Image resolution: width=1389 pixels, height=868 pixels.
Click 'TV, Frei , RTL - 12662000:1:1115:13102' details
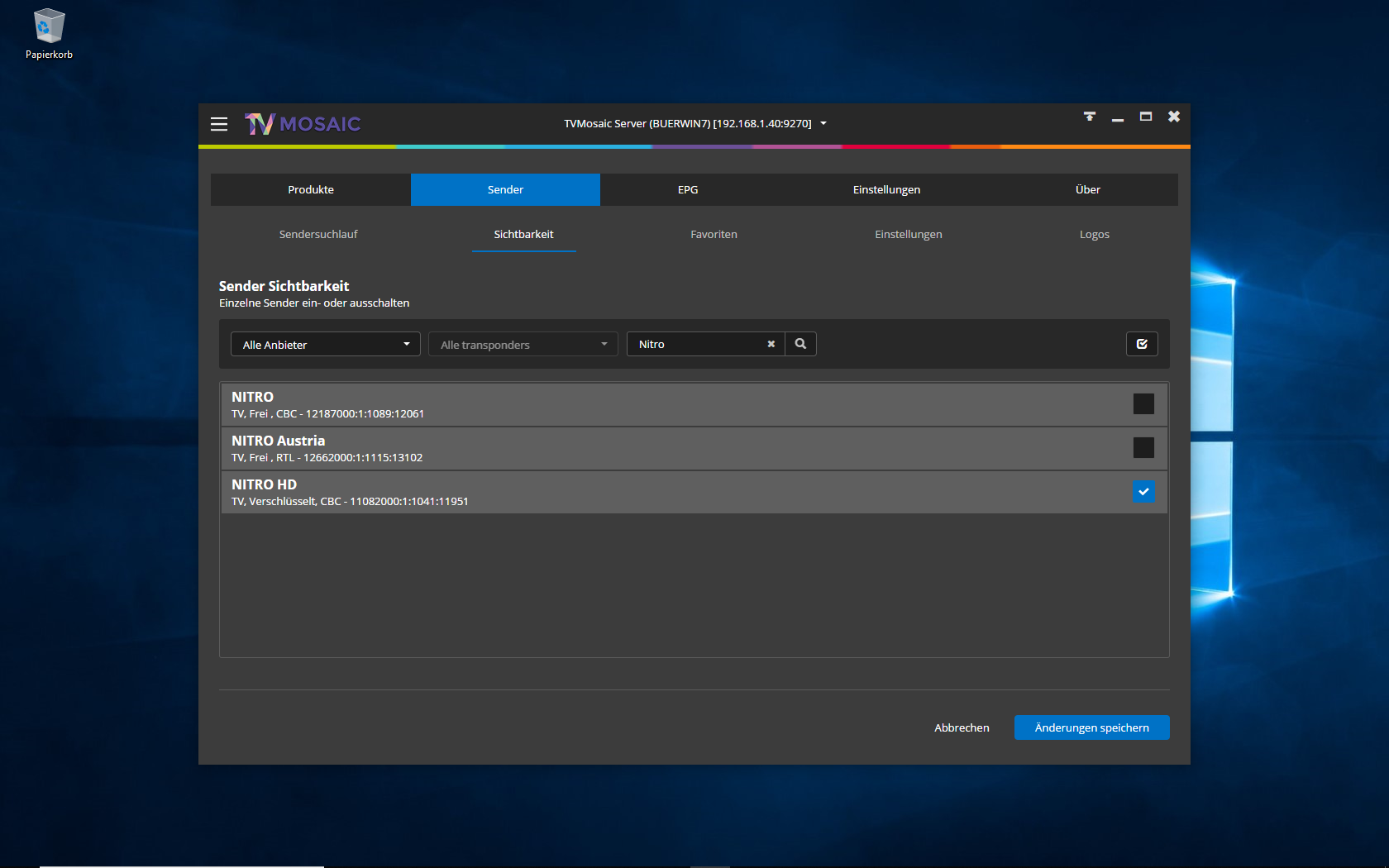(327, 457)
